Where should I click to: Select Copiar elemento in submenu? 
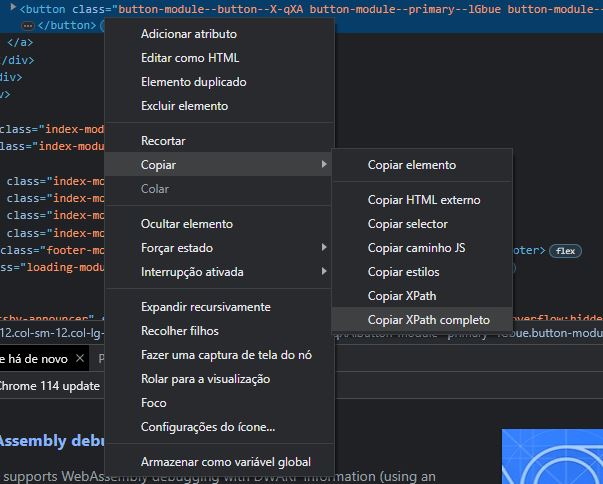pos(411,165)
